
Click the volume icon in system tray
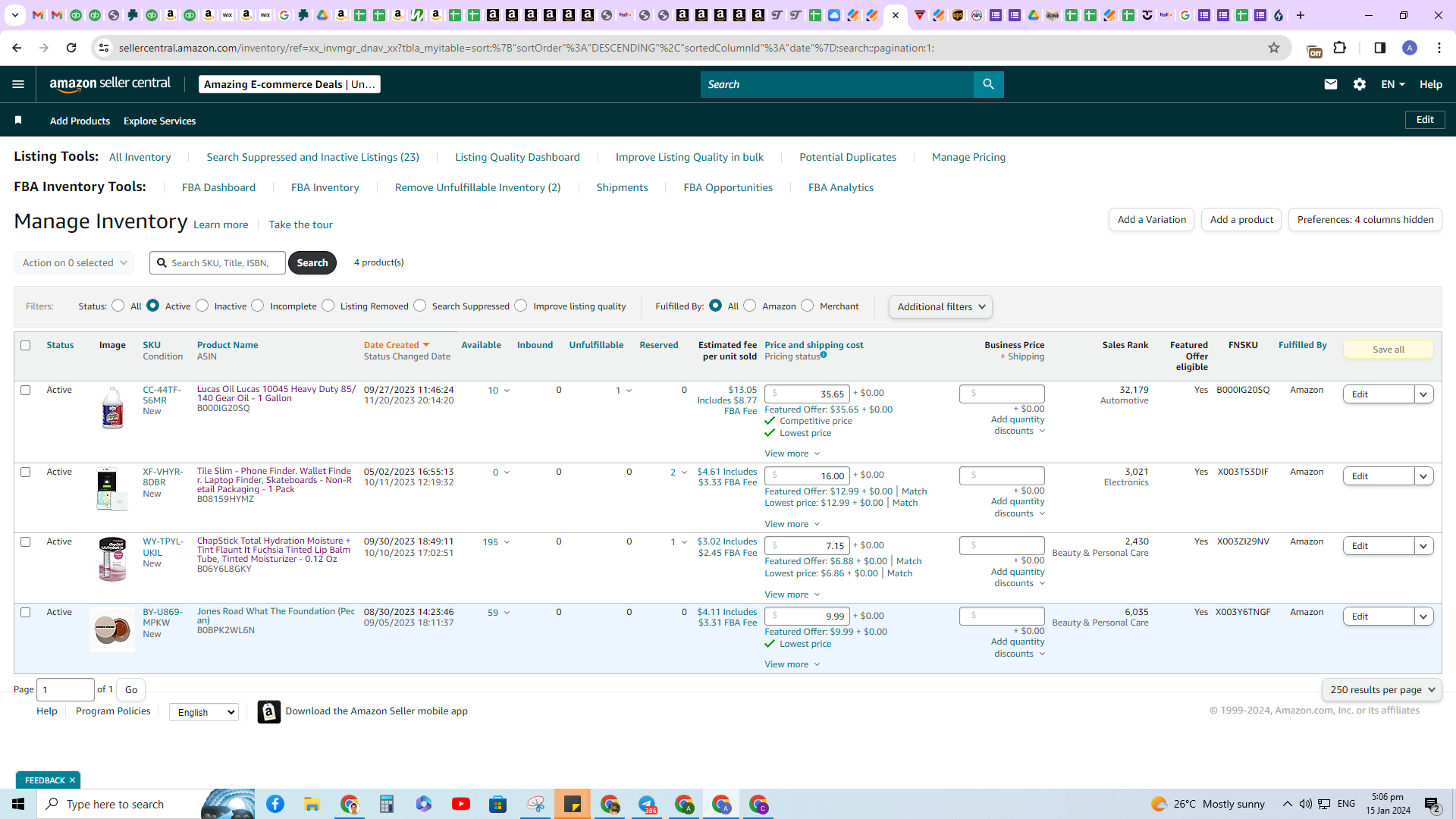(x=1305, y=804)
